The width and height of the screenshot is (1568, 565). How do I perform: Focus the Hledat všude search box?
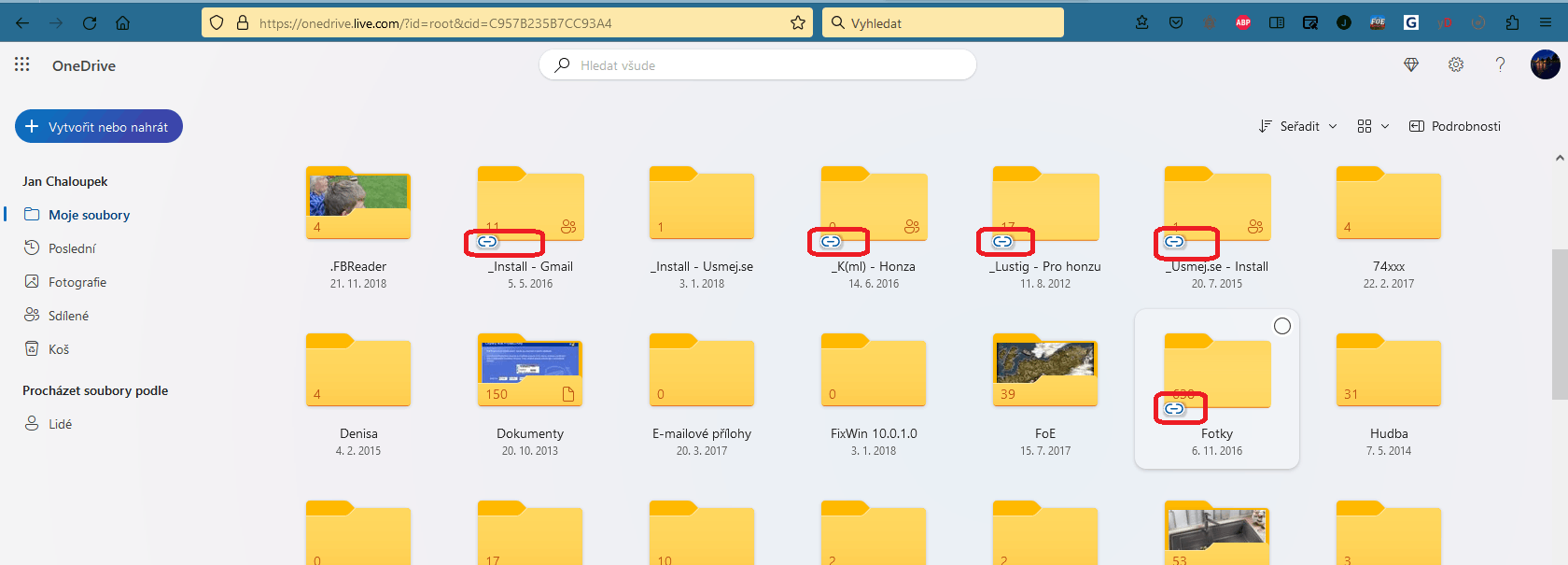pos(758,64)
